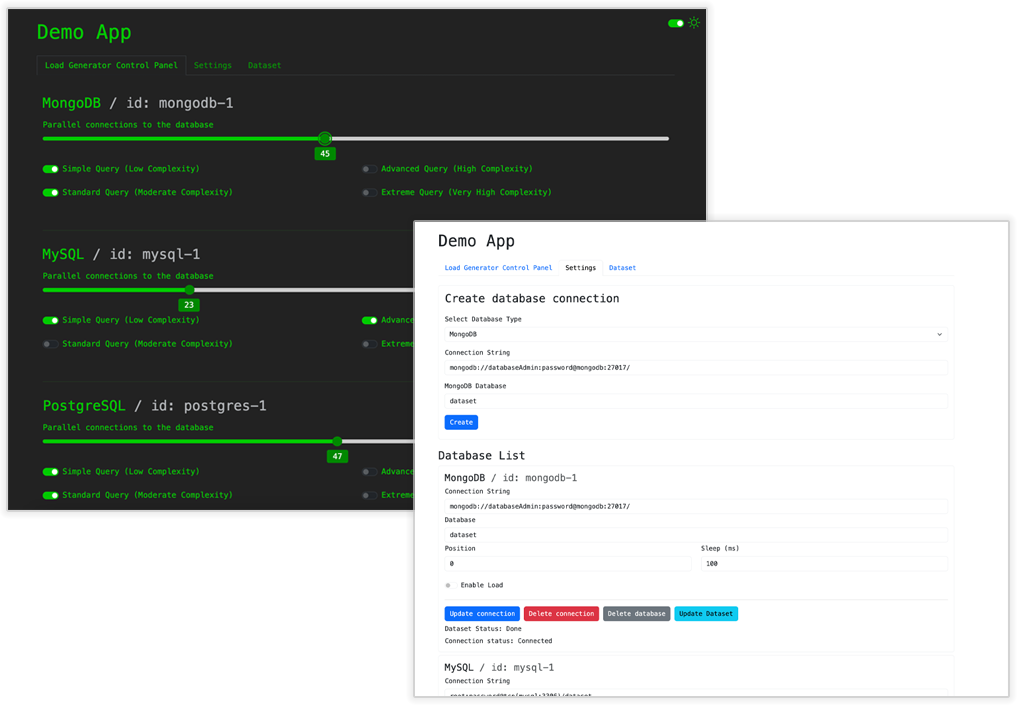Toggle MySQL Advanced query switch
1024x716 pixels.
pyautogui.click(x=370, y=321)
